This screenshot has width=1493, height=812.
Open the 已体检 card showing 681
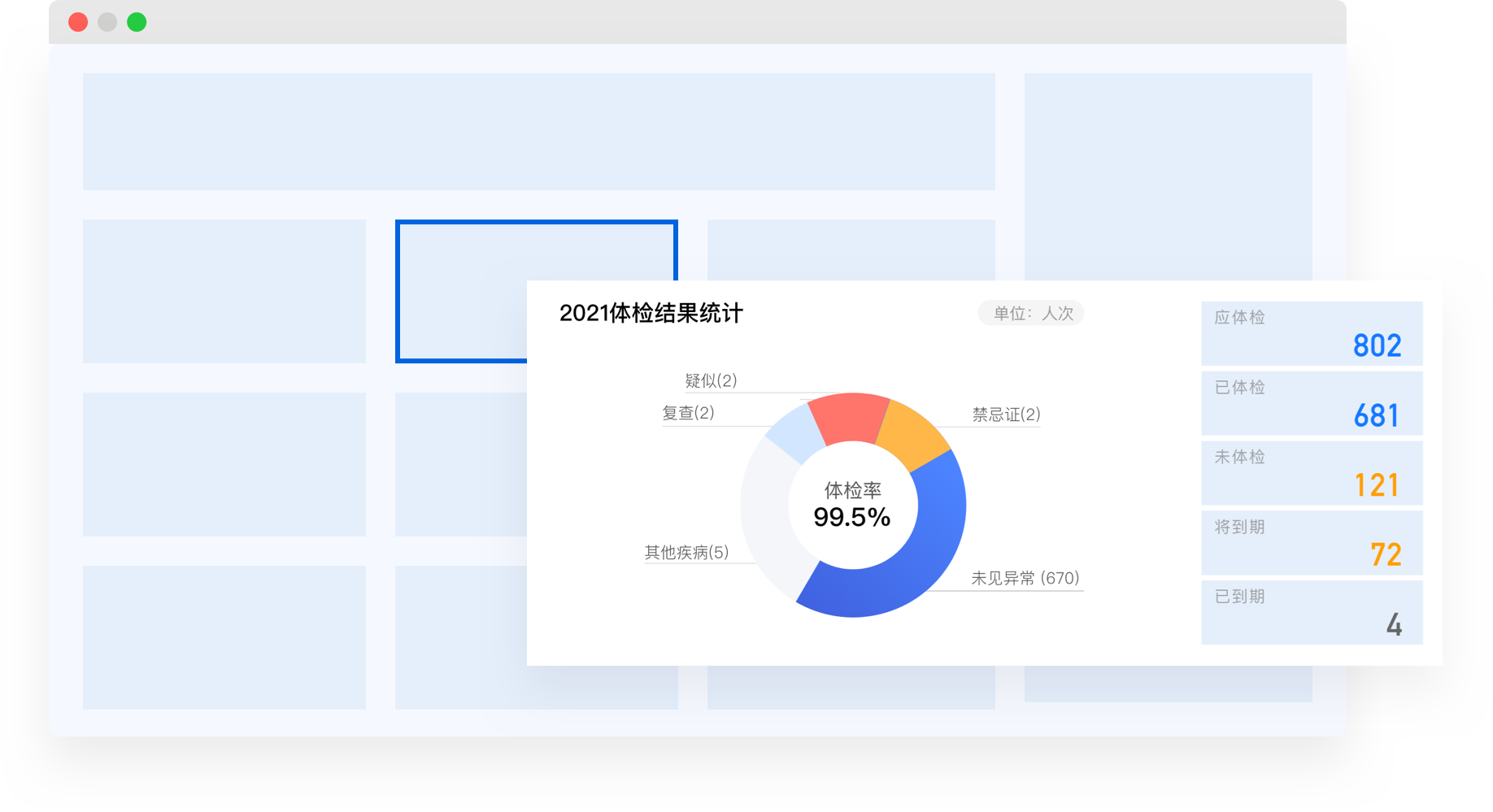click(x=1311, y=404)
